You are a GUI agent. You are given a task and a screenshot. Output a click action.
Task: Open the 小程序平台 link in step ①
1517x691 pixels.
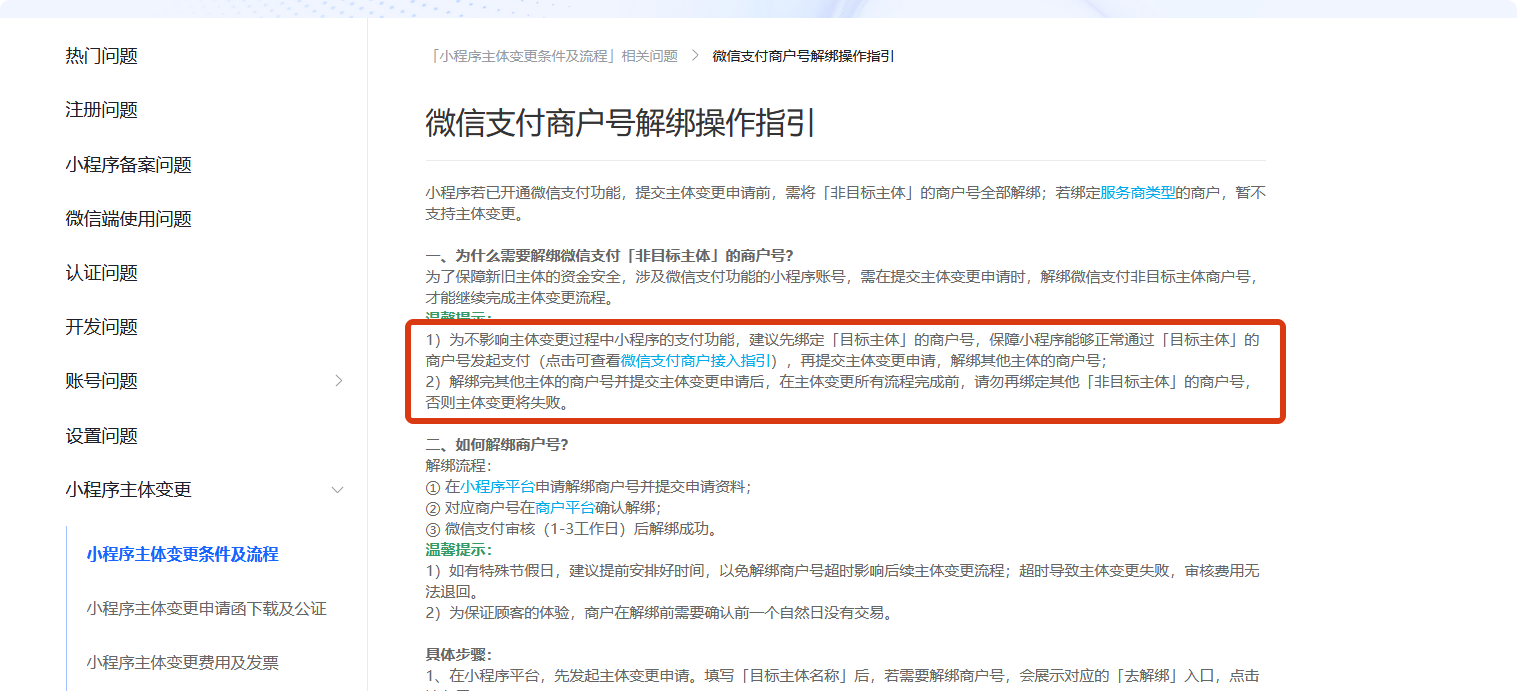pos(497,487)
